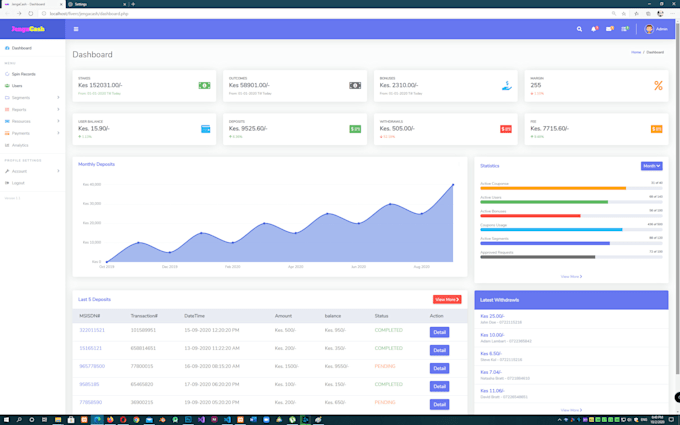Reload the page with browser refresh icon
The height and width of the screenshot is (425, 680).
coord(30,13)
